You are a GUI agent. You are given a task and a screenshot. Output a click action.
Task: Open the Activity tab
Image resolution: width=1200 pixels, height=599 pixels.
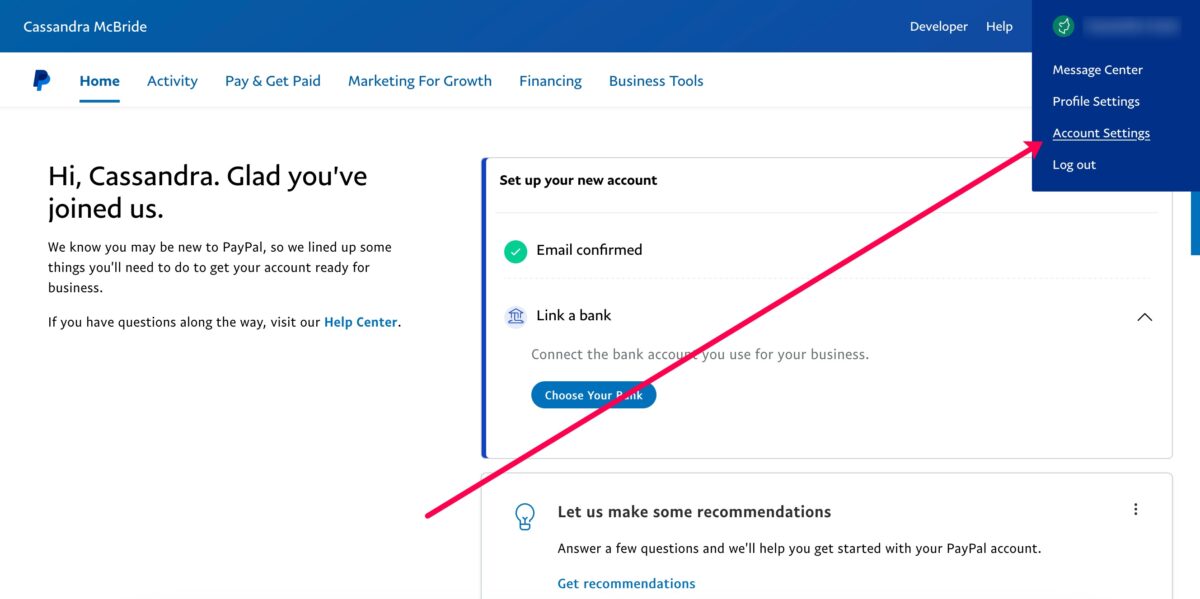tap(172, 81)
